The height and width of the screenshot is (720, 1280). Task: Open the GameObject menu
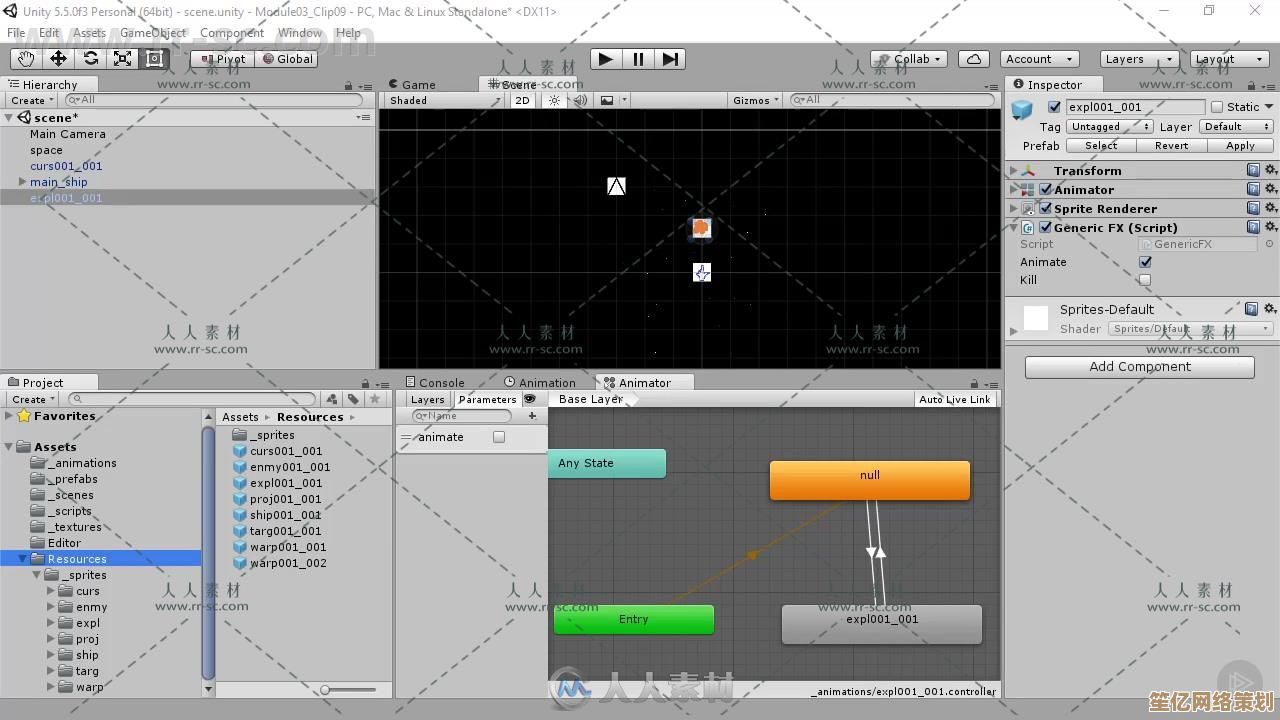coord(153,33)
